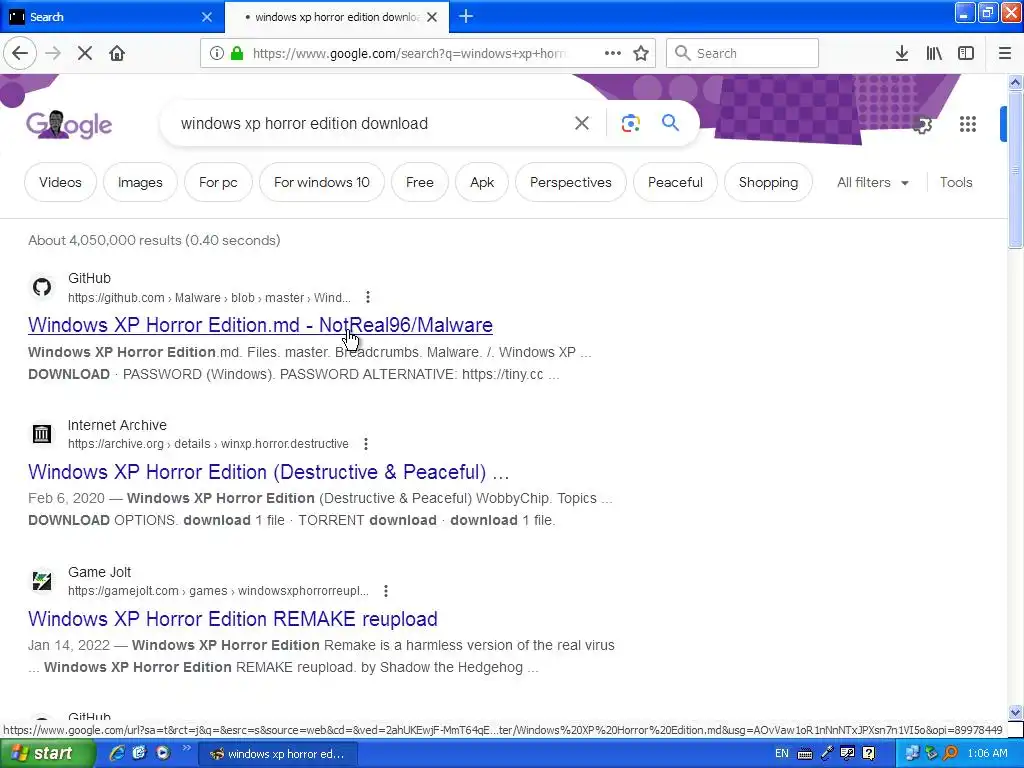This screenshot has height=768, width=1024.
Task: Apply the 'For windows 10' filter chip
Action: click(x=321, y=183)
